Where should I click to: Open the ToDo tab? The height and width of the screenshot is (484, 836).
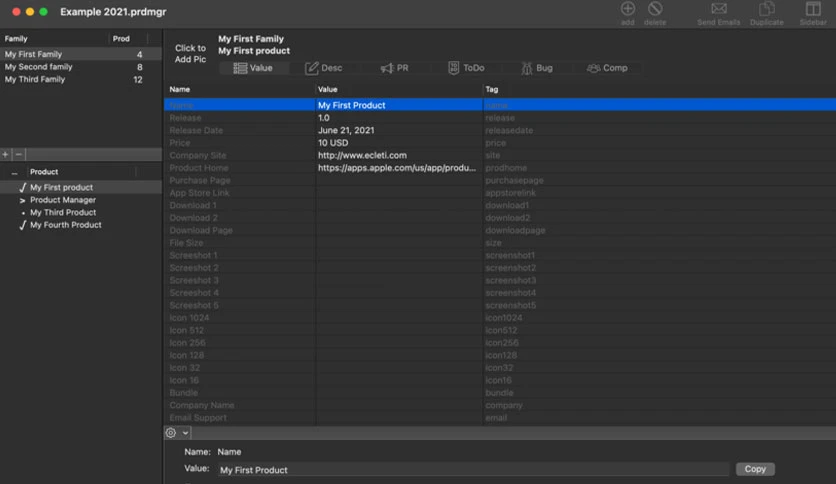coord(466,68)
